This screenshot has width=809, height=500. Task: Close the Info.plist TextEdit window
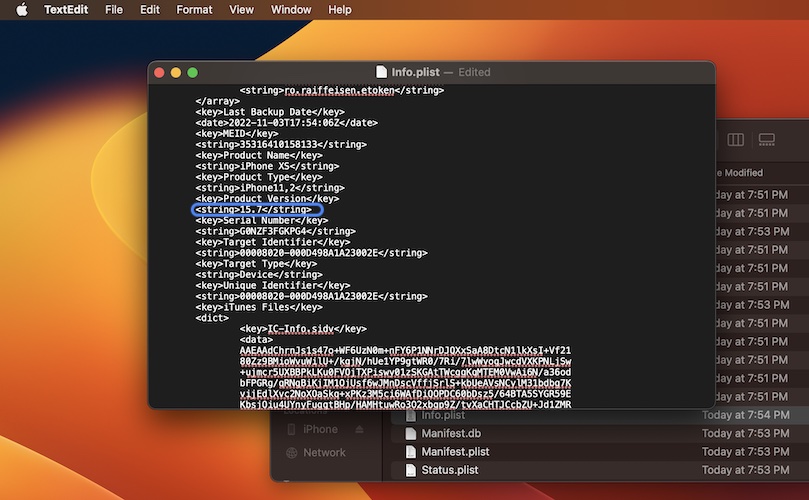pyautogui.click(x=159, y=73)
